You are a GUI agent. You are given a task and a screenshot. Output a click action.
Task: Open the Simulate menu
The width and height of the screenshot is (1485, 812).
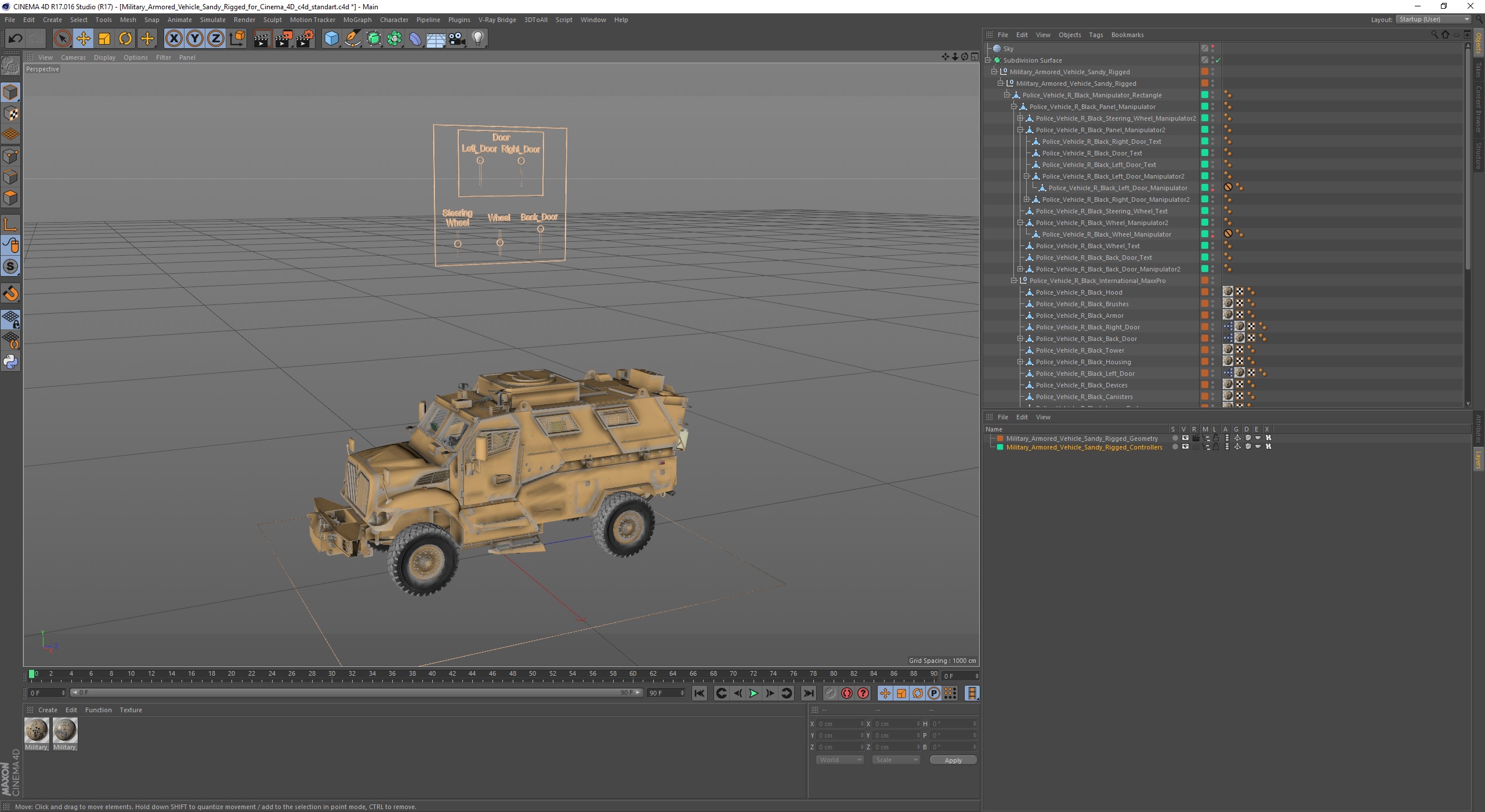(212, 20)
